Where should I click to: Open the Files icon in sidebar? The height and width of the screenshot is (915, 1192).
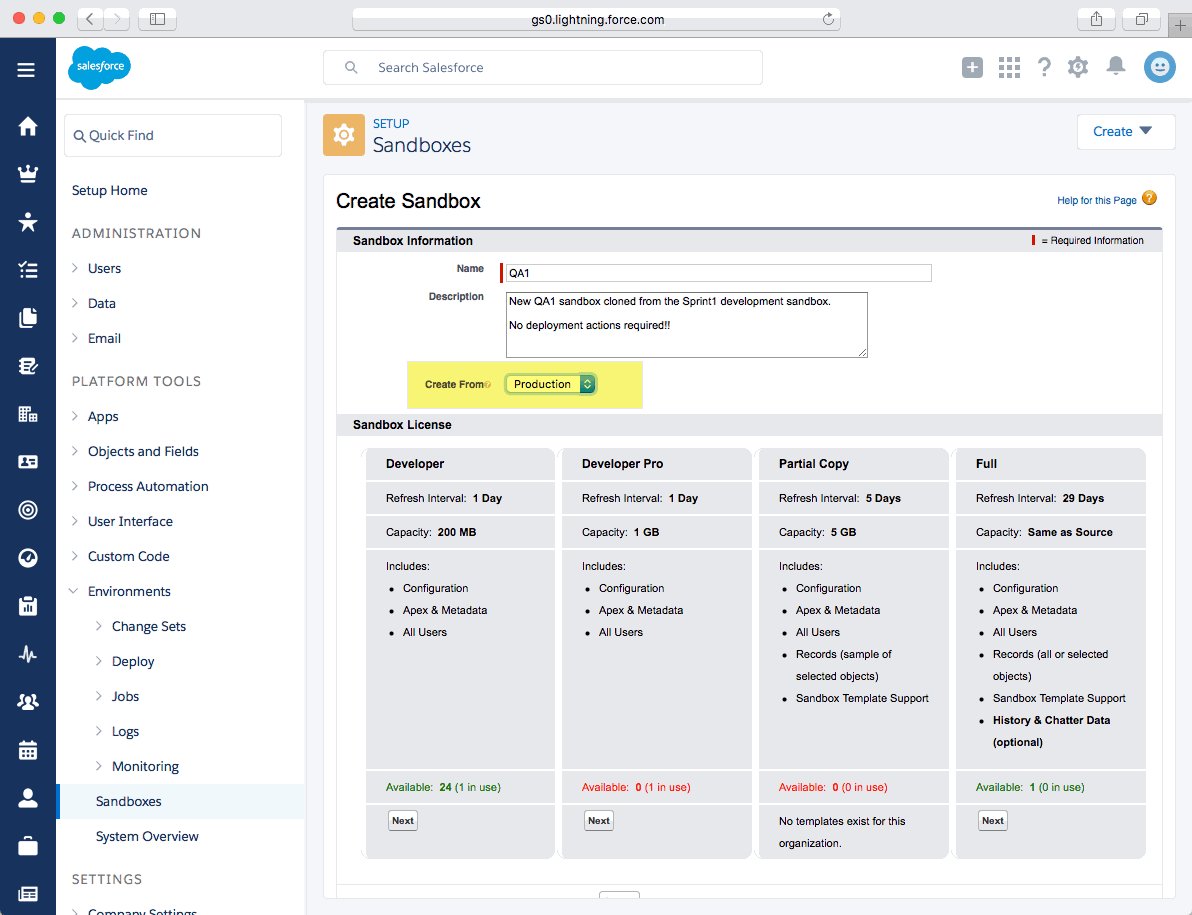click(x=27, y=318)
